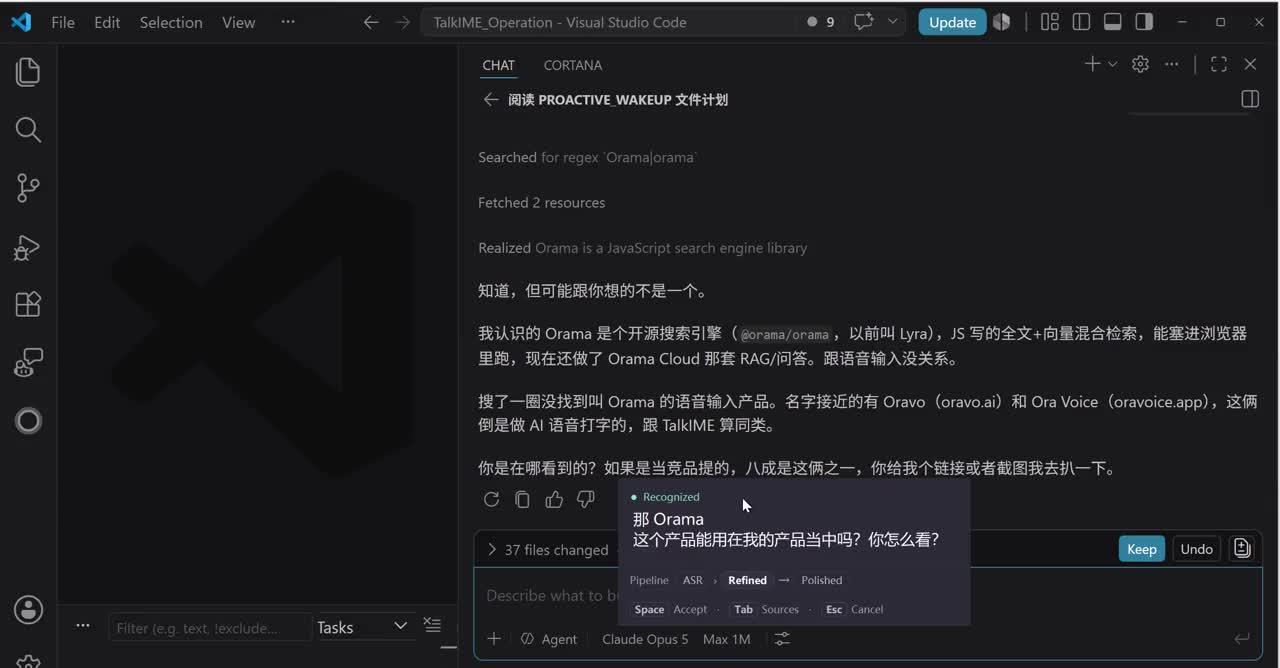1280x668 pixels.
Task: Open the configure tools sliders icon
Action: click(x=782, y=639)
